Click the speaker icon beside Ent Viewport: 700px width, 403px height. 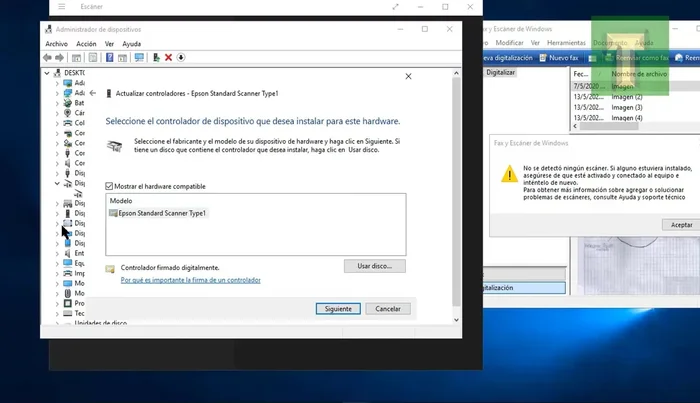[x=67, y=253]
